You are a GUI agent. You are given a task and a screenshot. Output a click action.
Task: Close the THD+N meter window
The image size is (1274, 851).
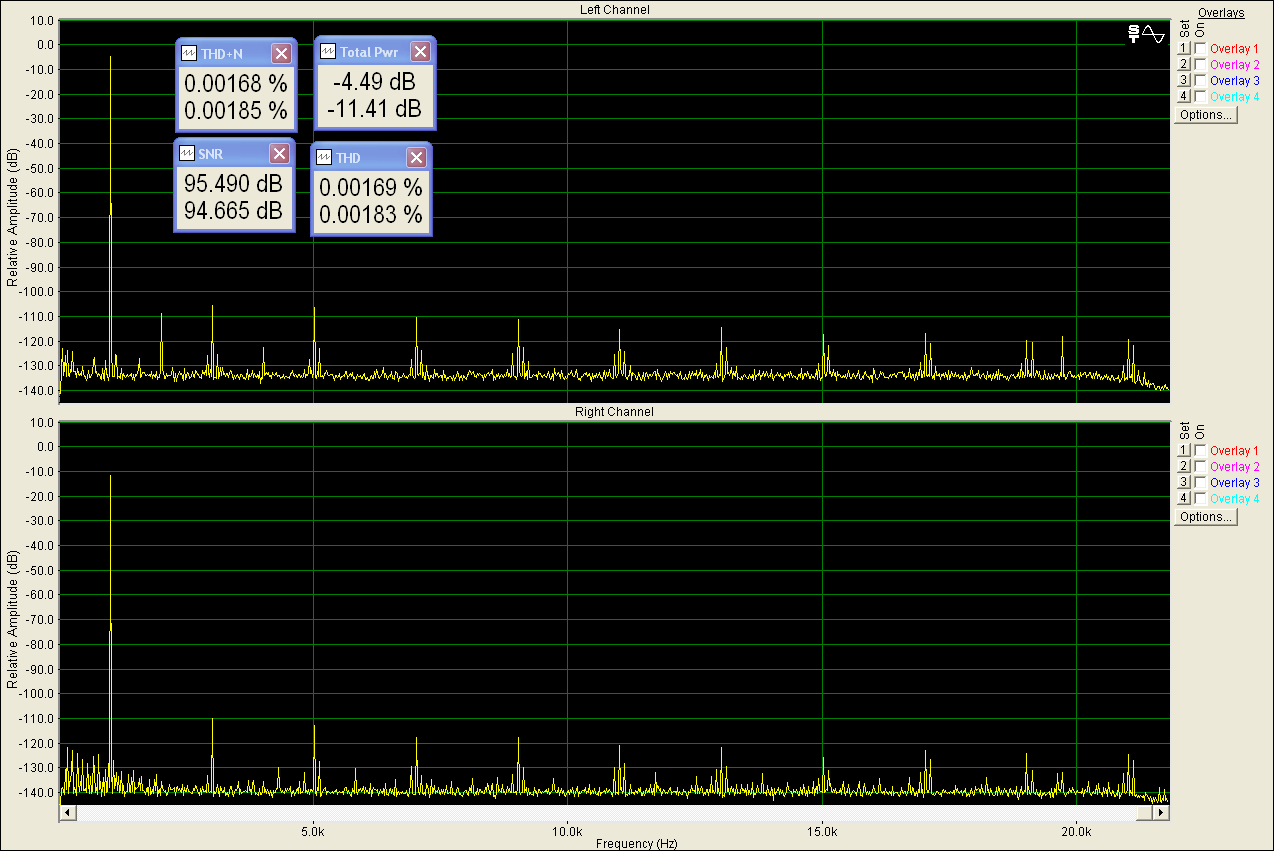click(x=281, y=54)
